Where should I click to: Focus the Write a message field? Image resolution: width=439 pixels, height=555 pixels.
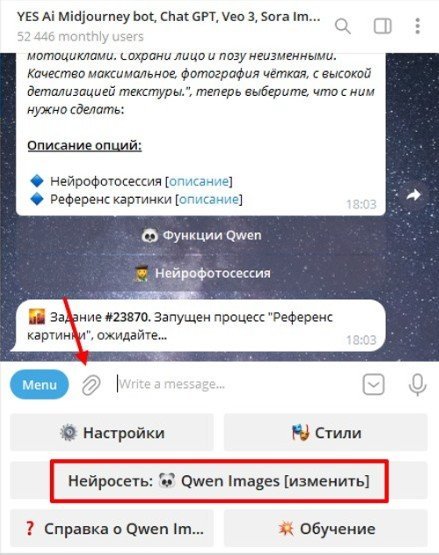pos(235,384)
